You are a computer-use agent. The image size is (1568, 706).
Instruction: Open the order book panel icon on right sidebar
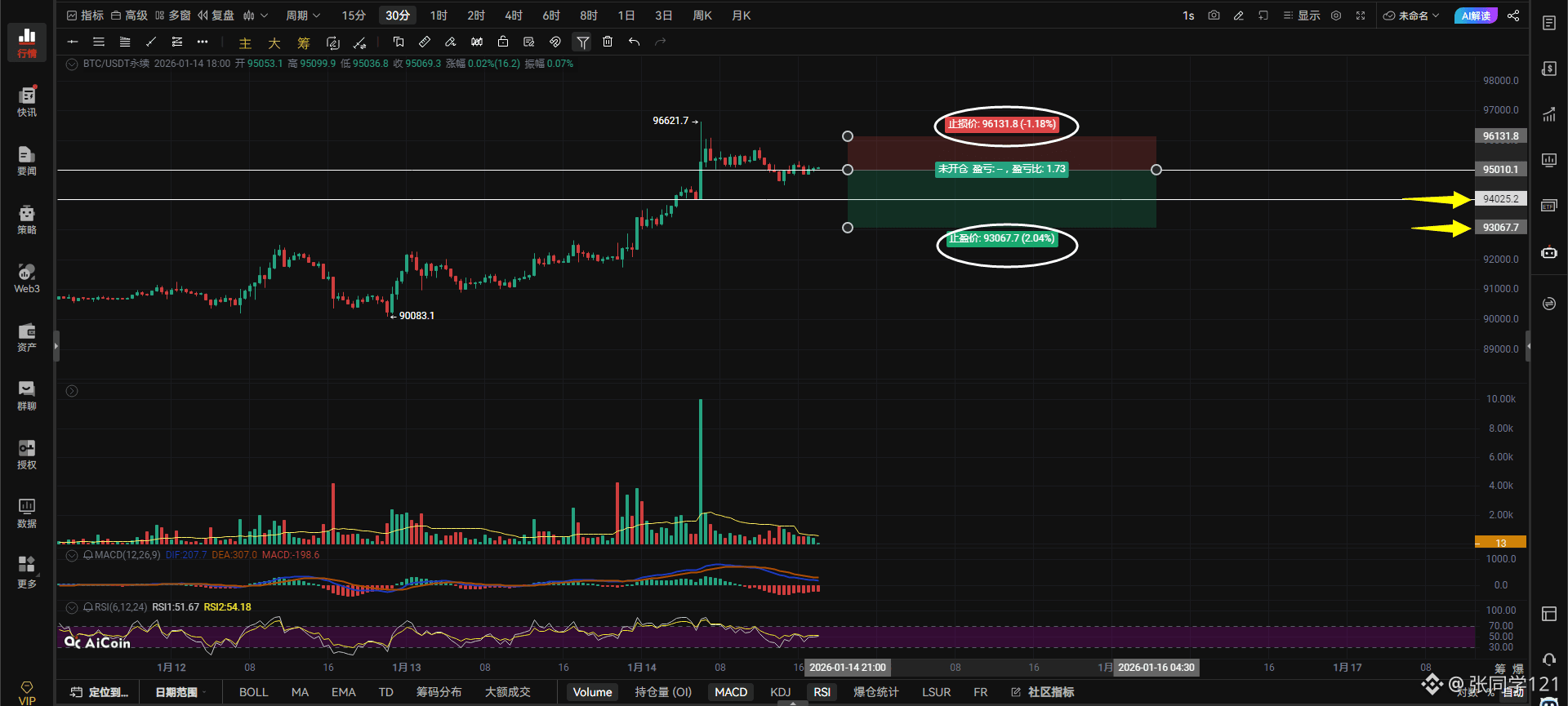(x=1549, y=23)
